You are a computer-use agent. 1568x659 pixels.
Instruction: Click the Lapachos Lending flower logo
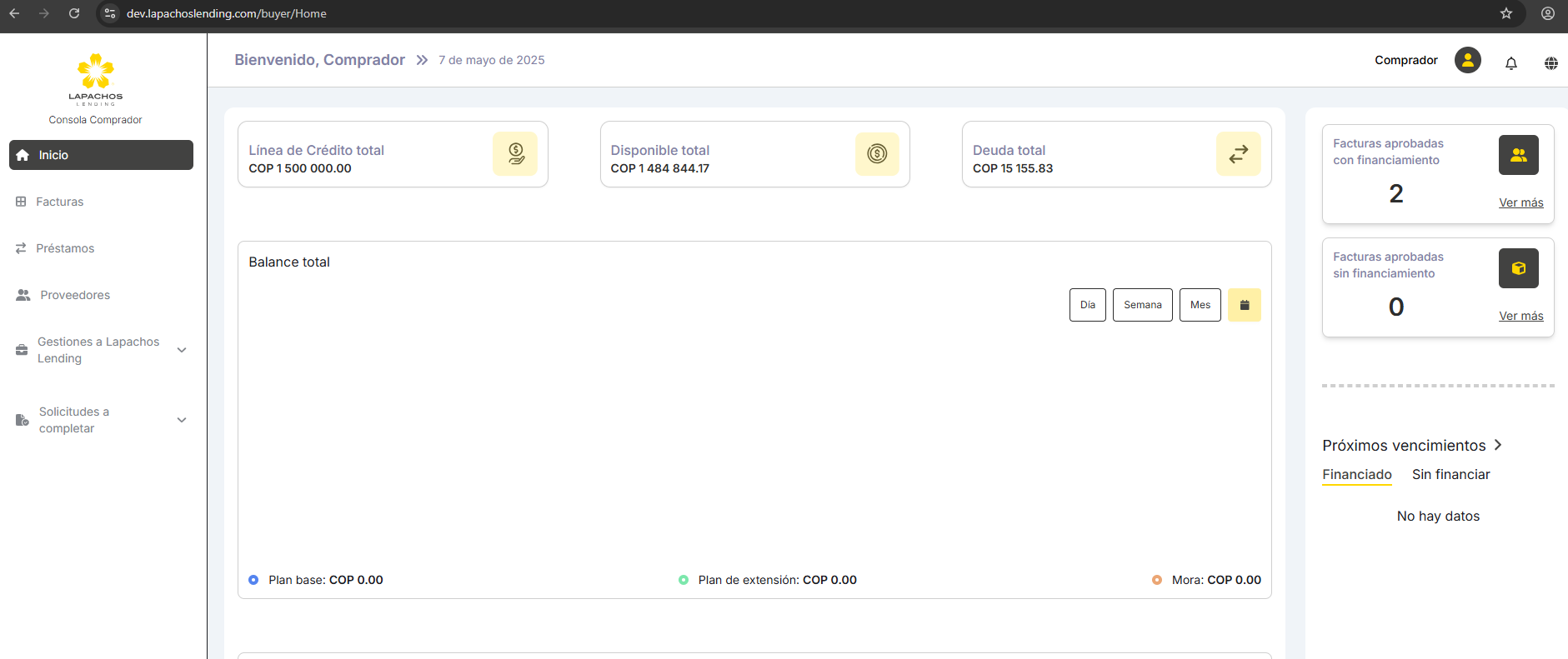[x=96, y=72]
